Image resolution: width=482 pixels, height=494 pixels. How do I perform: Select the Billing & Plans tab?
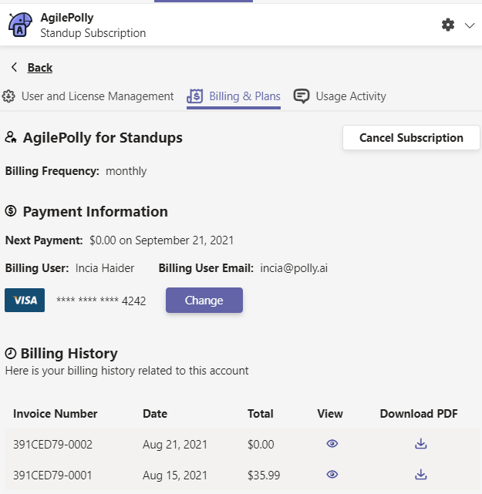click(234, 96)
